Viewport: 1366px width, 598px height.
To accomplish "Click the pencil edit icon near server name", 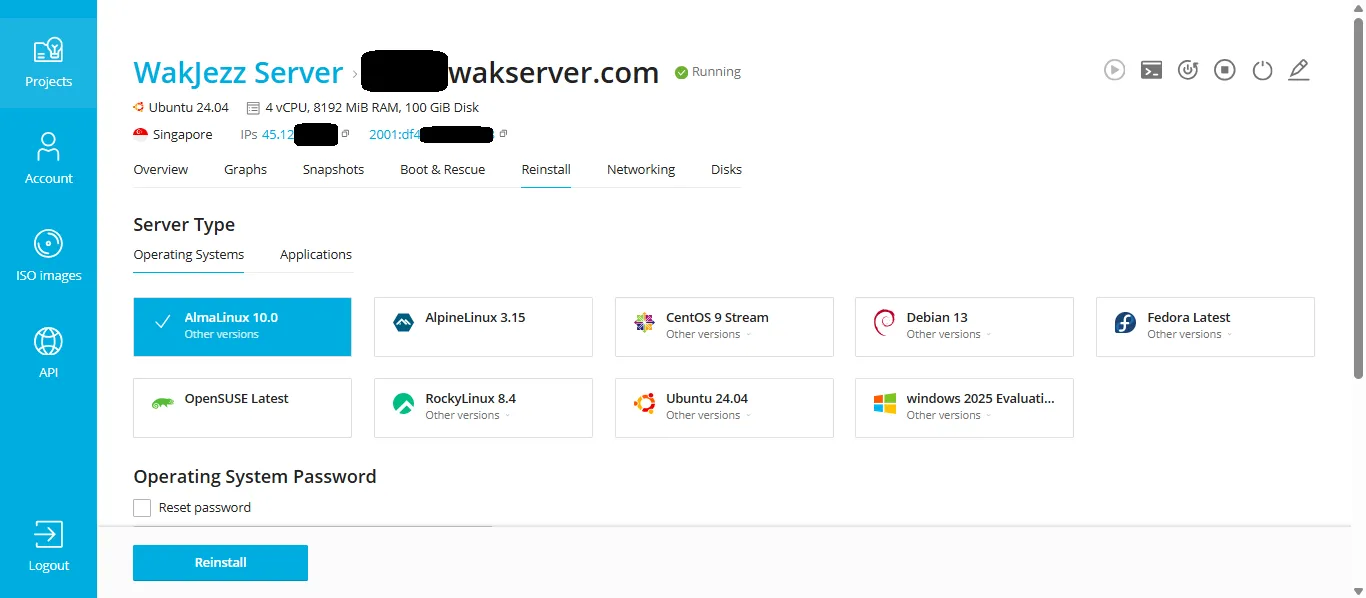I will 1298,70.
